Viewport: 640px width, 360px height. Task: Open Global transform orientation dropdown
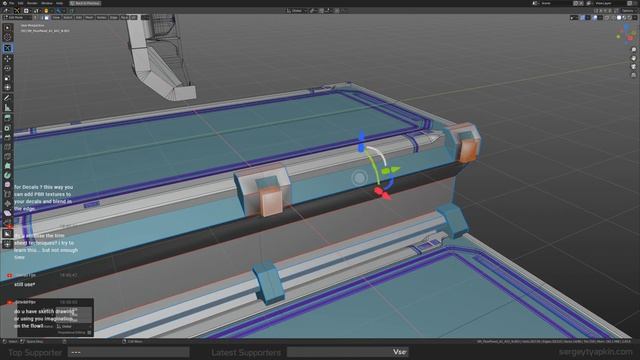pyautogui.click(x=297, y=11)
